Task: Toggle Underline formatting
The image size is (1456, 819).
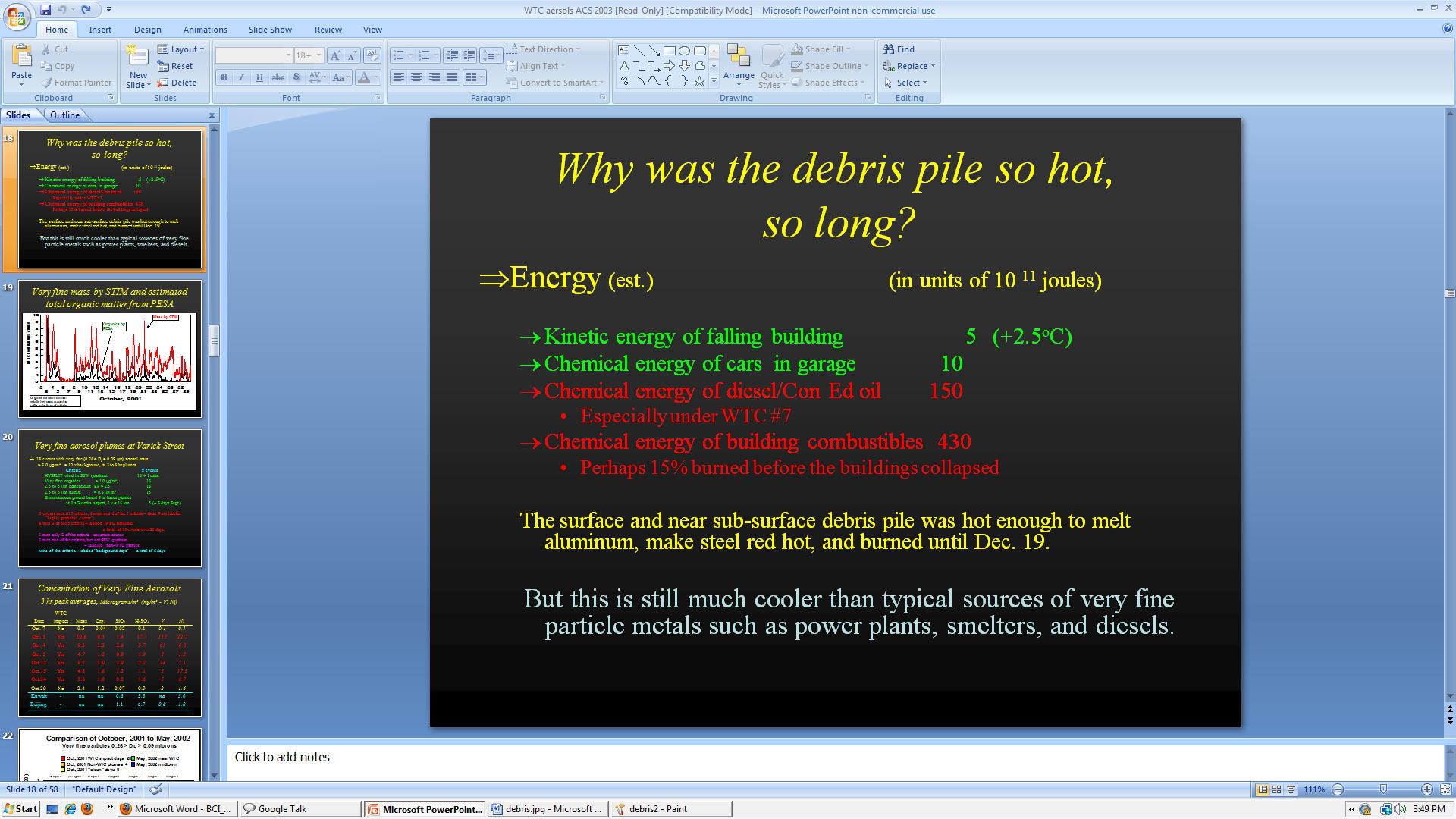Action: pos(260,77)
